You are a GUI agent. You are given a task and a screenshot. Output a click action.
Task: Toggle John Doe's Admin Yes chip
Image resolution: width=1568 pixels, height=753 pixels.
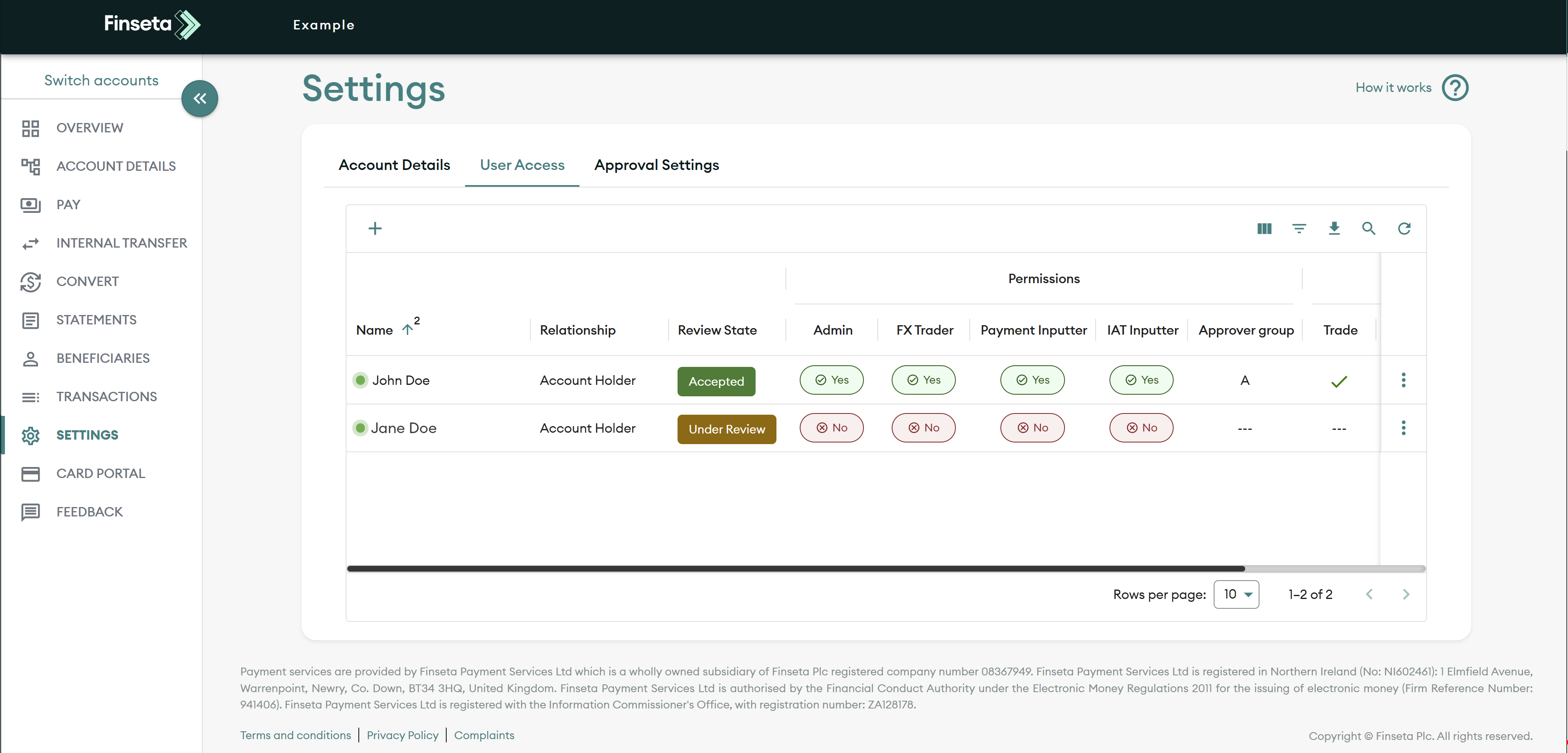[x=831, y=380]
